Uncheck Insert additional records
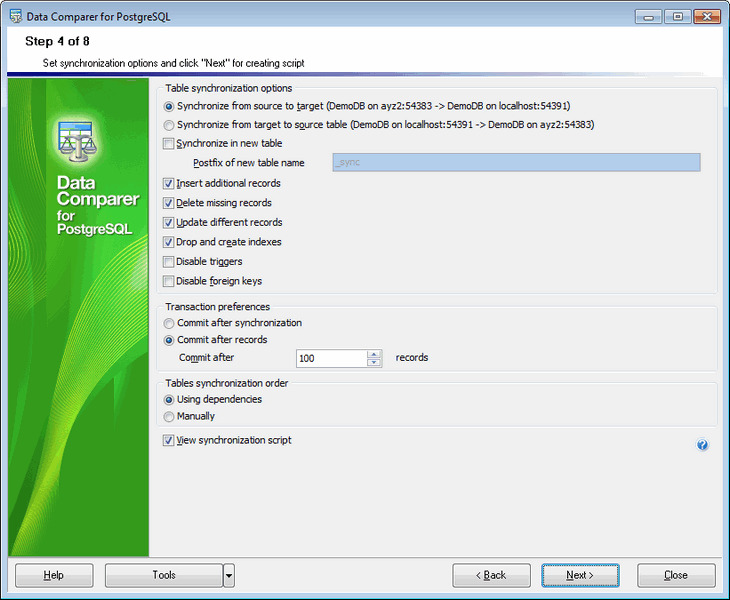This screenshot has height=600, width=730. tap(169, 184)
